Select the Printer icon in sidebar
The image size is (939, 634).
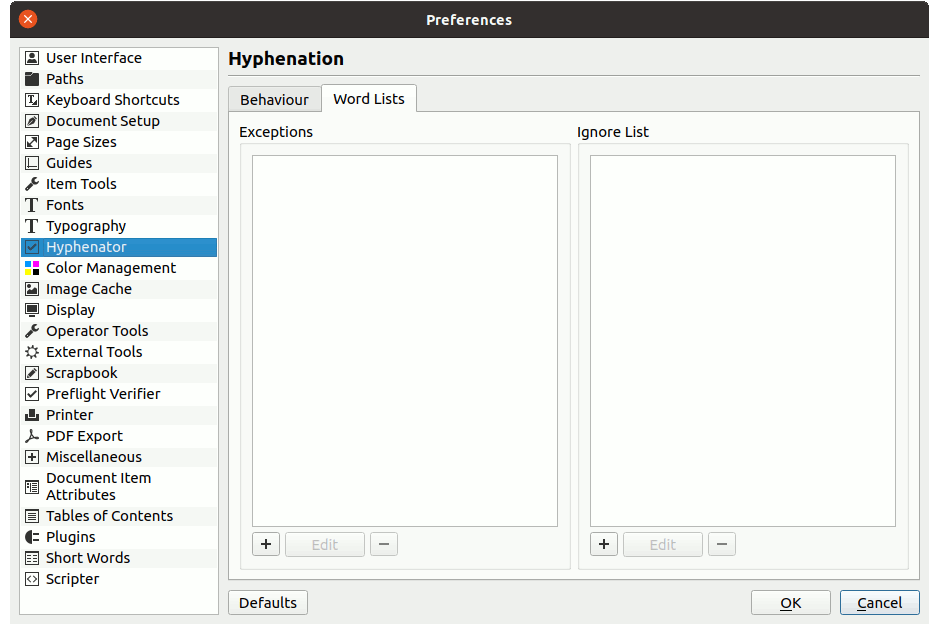[x=32, y=415]
